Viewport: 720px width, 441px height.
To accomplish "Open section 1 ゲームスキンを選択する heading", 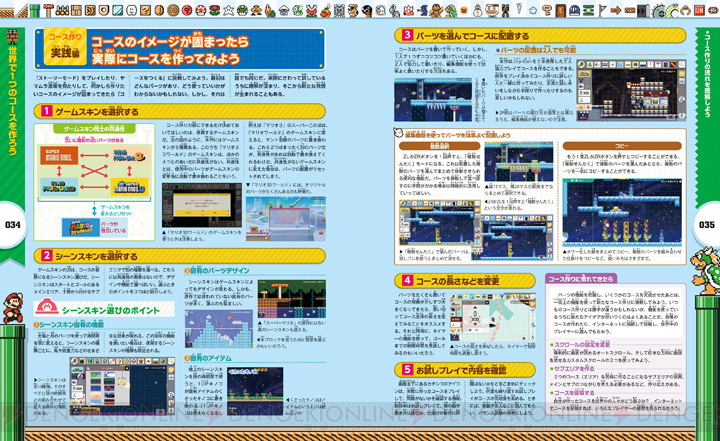I will (x=180, y=111).
